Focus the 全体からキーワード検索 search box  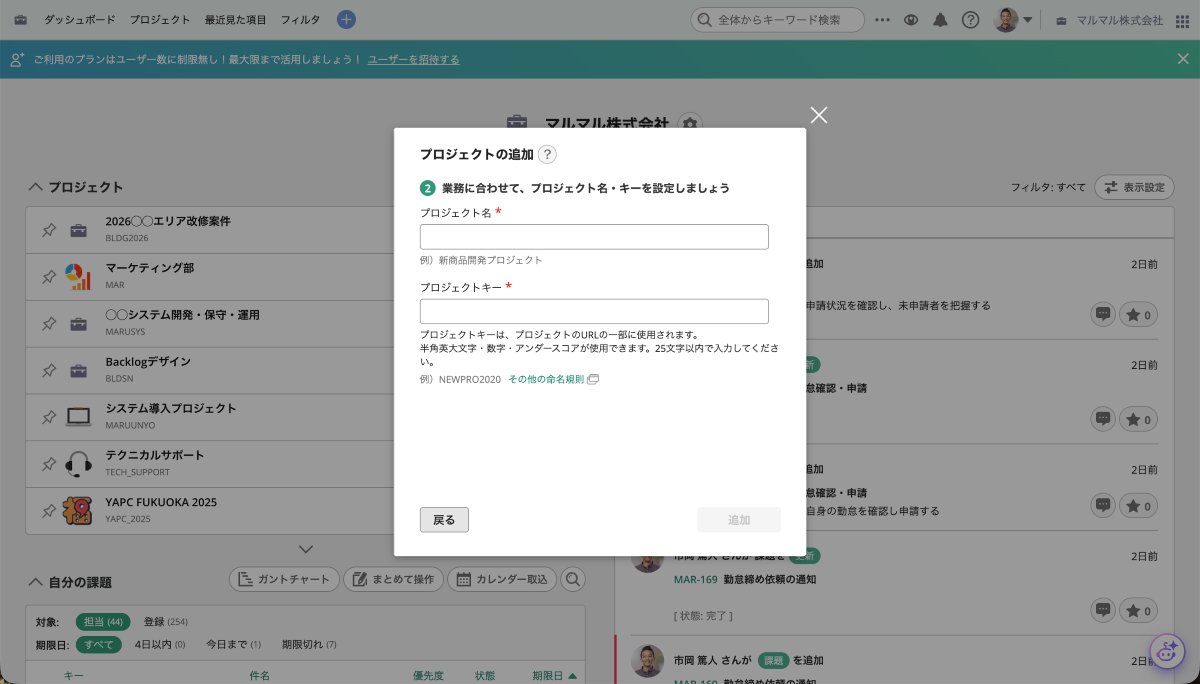click(x=777, y=20)
